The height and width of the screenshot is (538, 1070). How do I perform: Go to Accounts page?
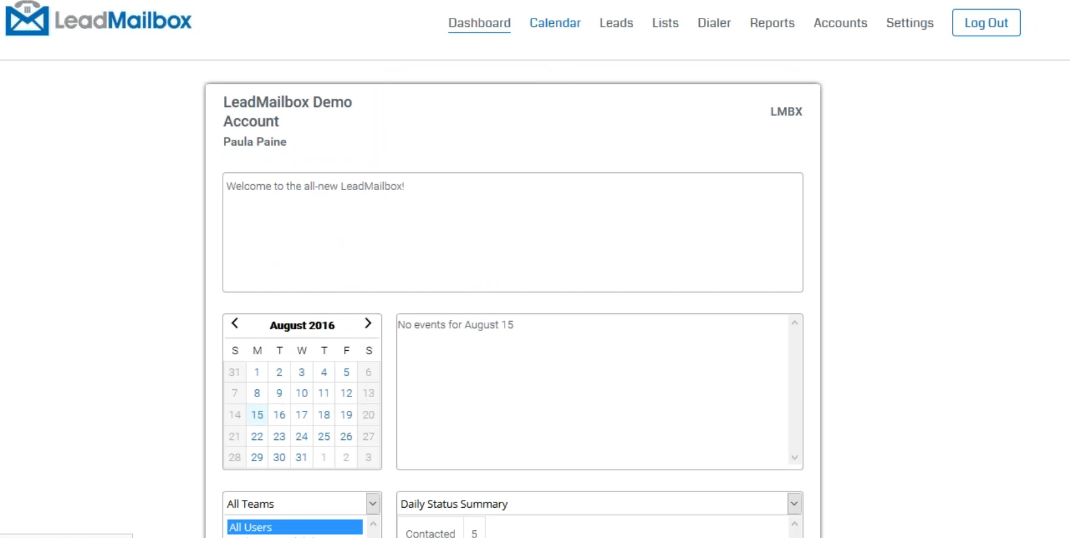tap(840, 23)
